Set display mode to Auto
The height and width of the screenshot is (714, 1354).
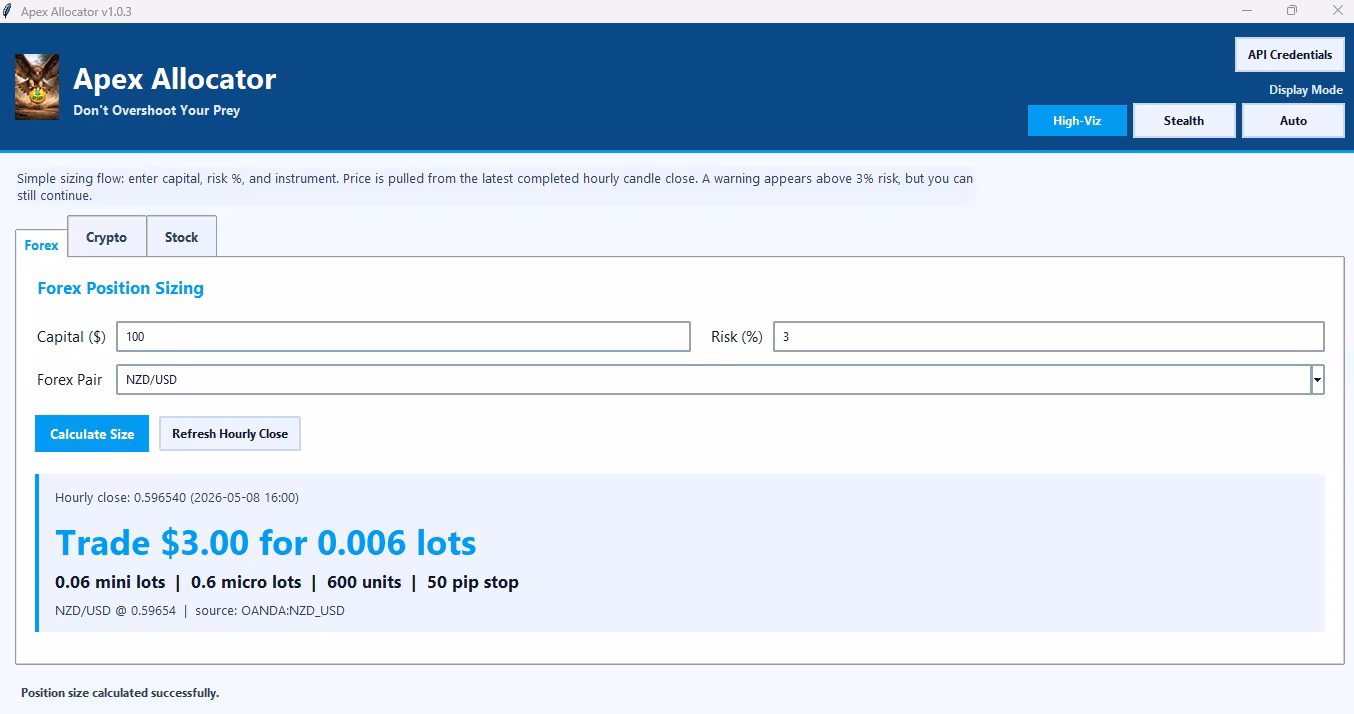pos(1293,121)
